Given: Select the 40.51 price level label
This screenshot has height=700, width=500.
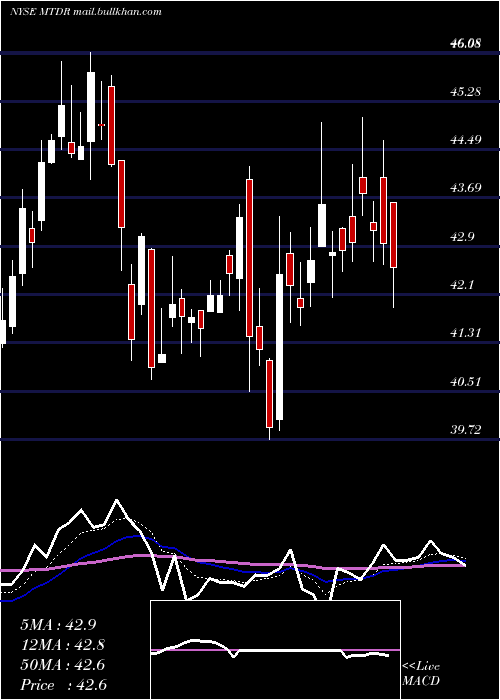Looking at the screenshot, I should (466, 382).
